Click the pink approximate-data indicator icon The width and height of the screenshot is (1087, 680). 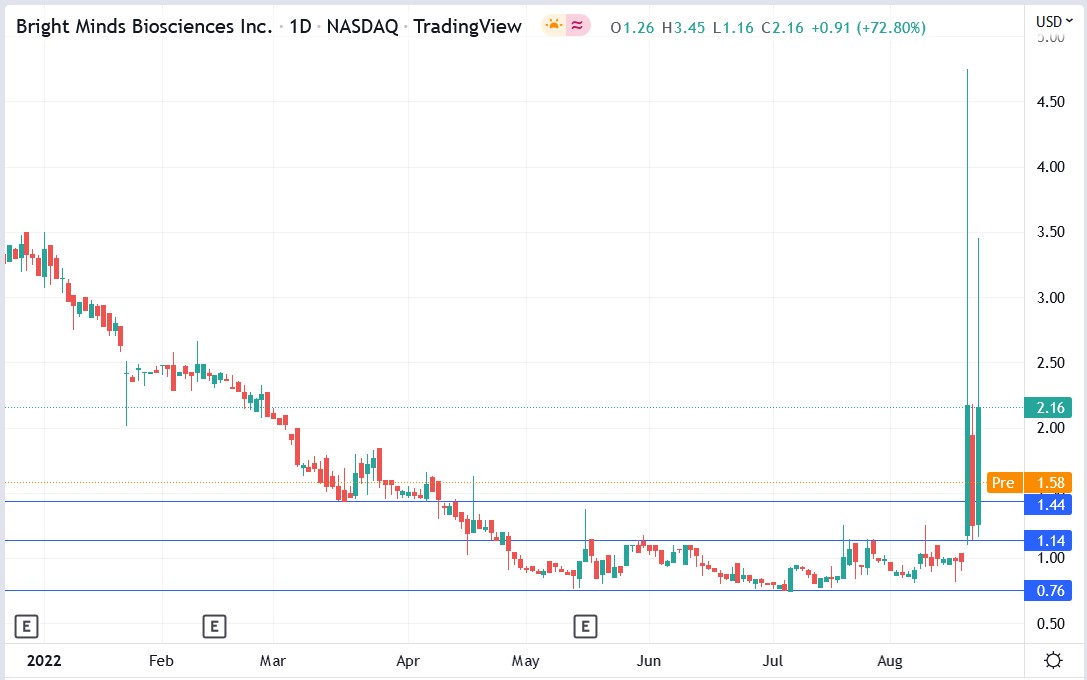point(577,26)
